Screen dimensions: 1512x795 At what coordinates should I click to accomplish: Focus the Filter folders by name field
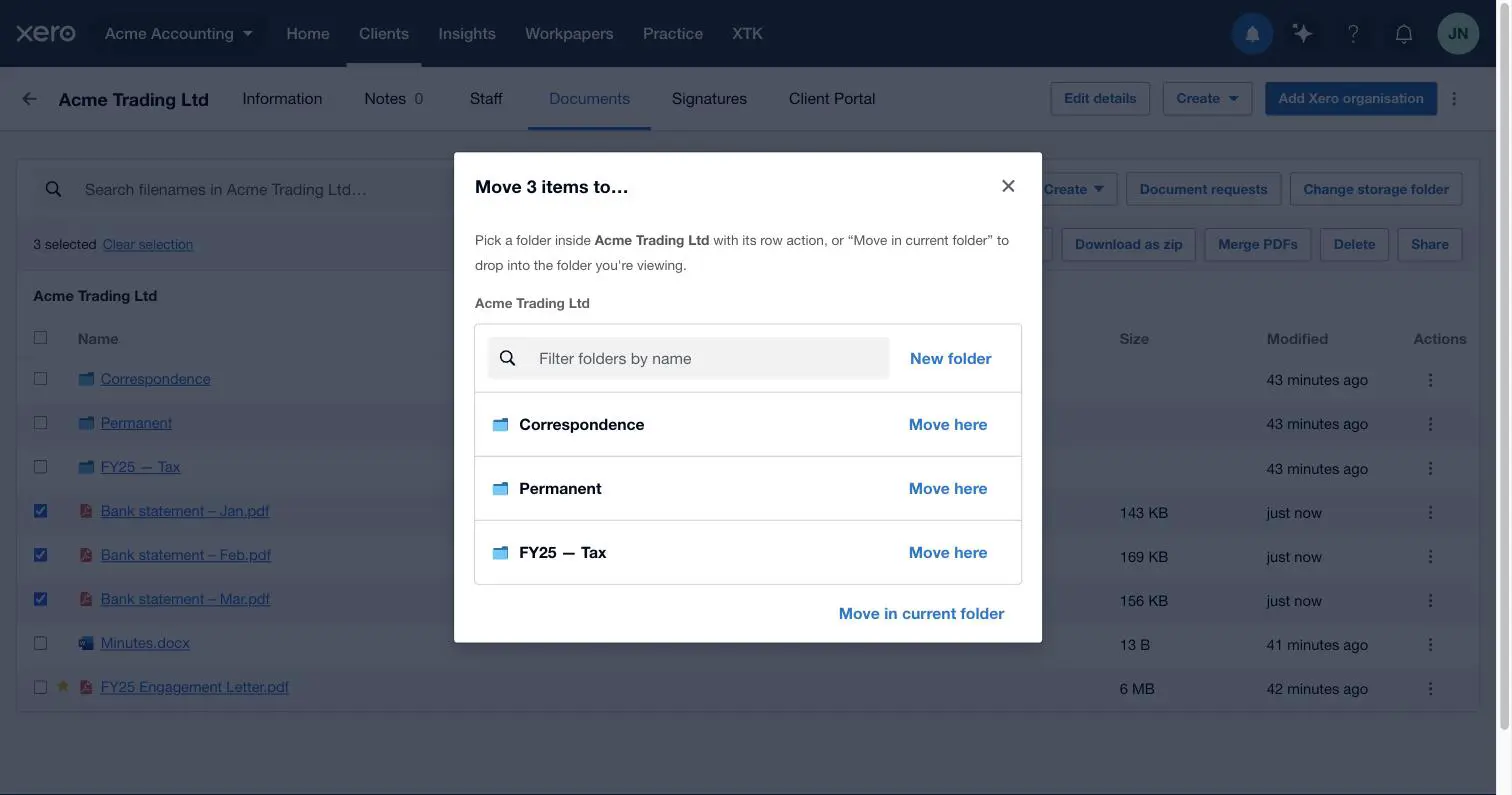pos(688,358)
